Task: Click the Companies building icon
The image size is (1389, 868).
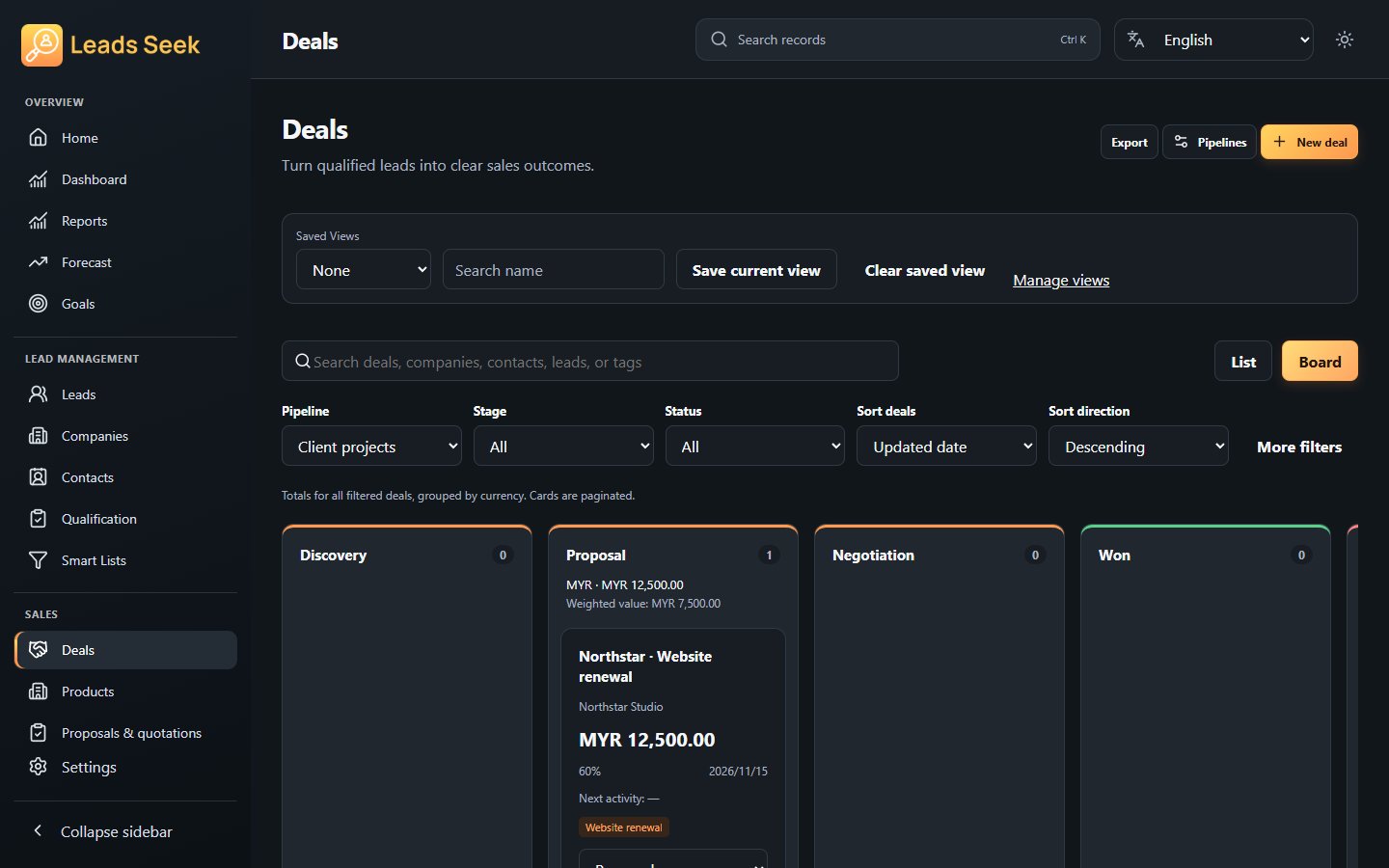Action: click(38, 436)
